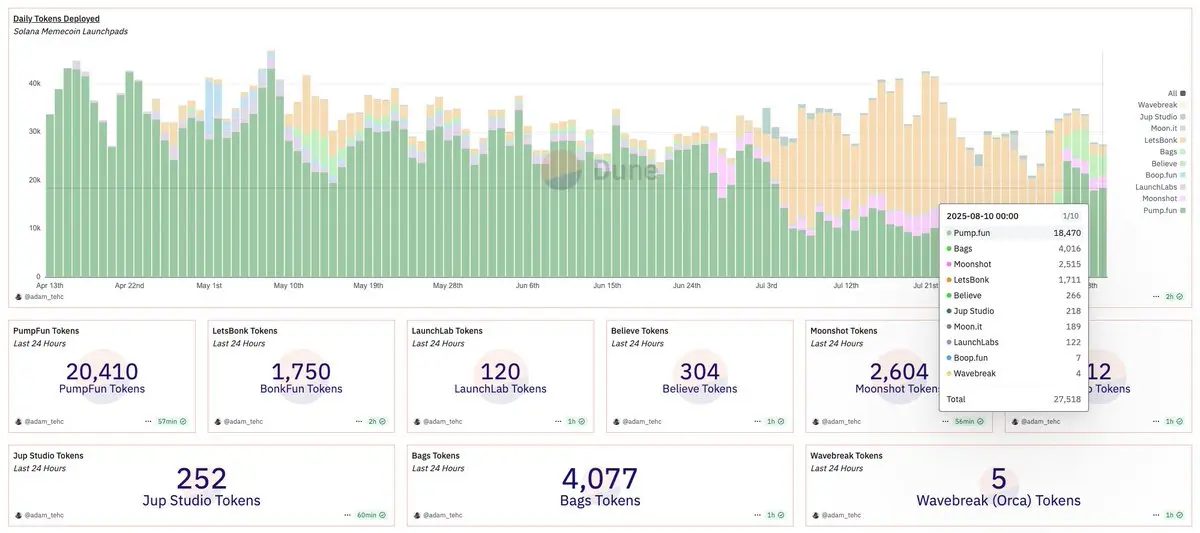Open the three-dots menu on Moonshot Tokens card
The image size is (1200, 533).
pyautogui.click(x=945, y=421)
